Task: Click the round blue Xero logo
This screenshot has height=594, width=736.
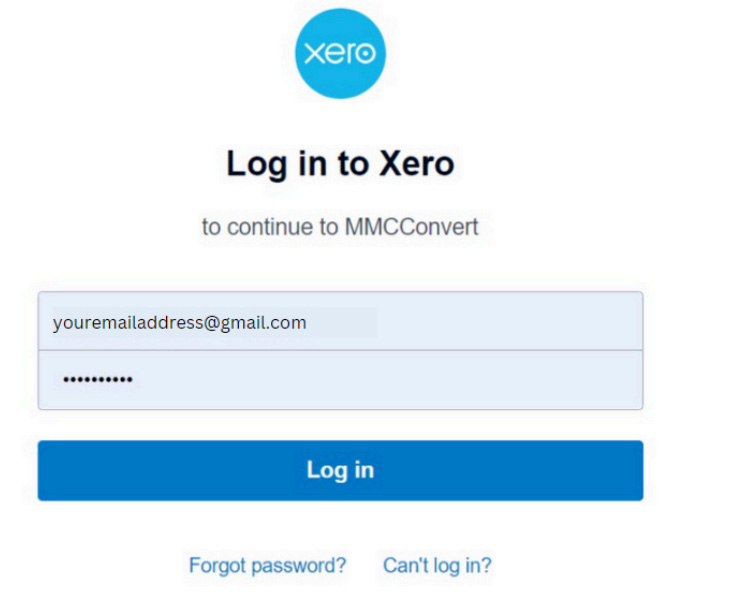Action: 340,53
